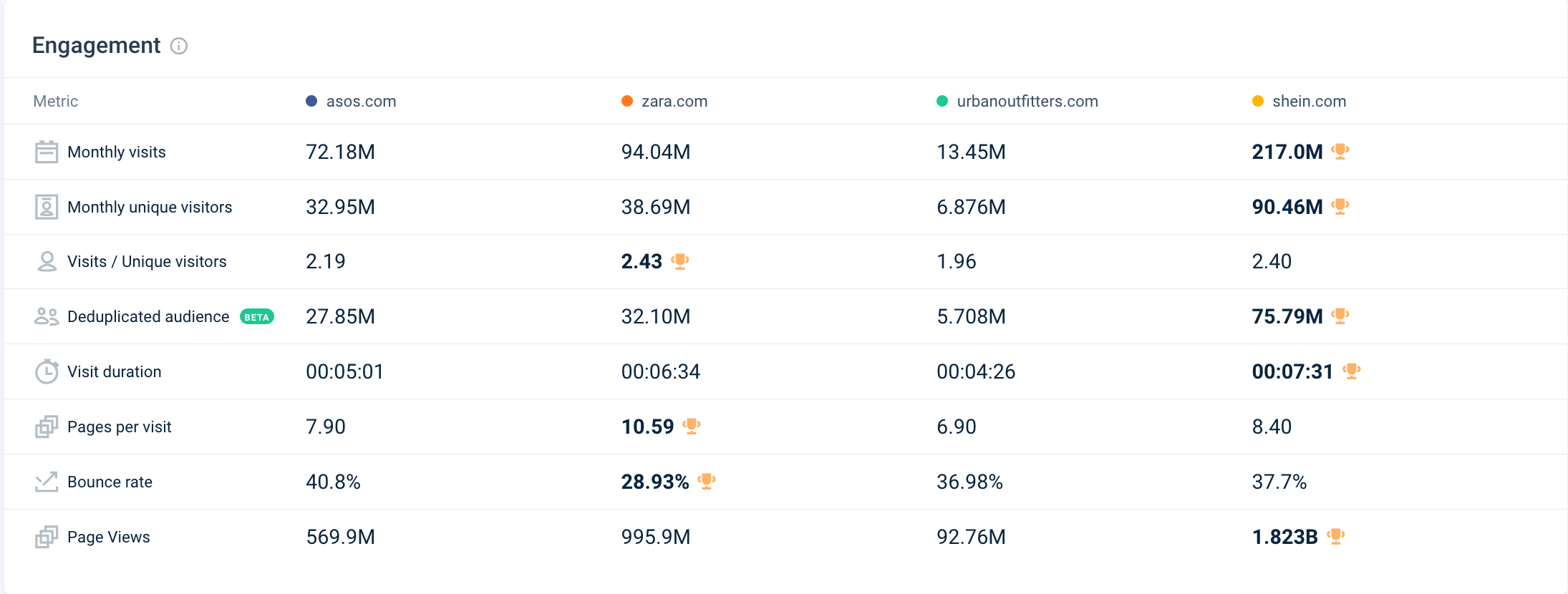Viewport: 1568px width, 594px height.
Task: Click zara.com monthly visits value 94.04M
Action: [x=656, y=152]
